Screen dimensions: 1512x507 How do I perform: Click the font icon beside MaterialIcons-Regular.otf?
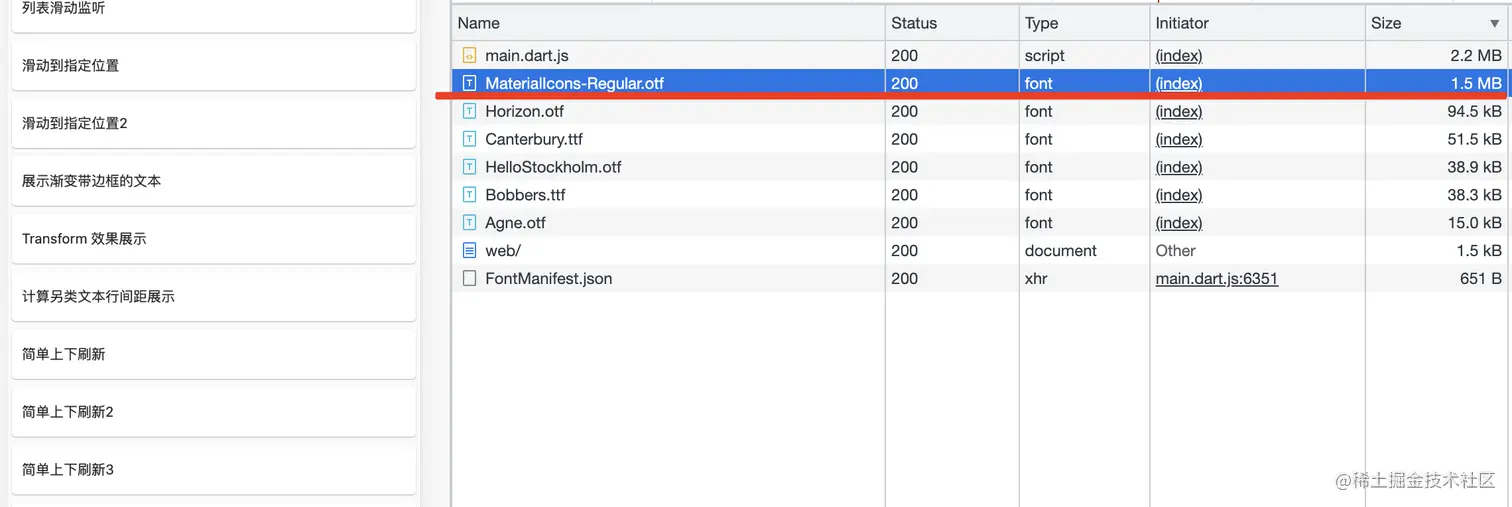tap(469, 84)
